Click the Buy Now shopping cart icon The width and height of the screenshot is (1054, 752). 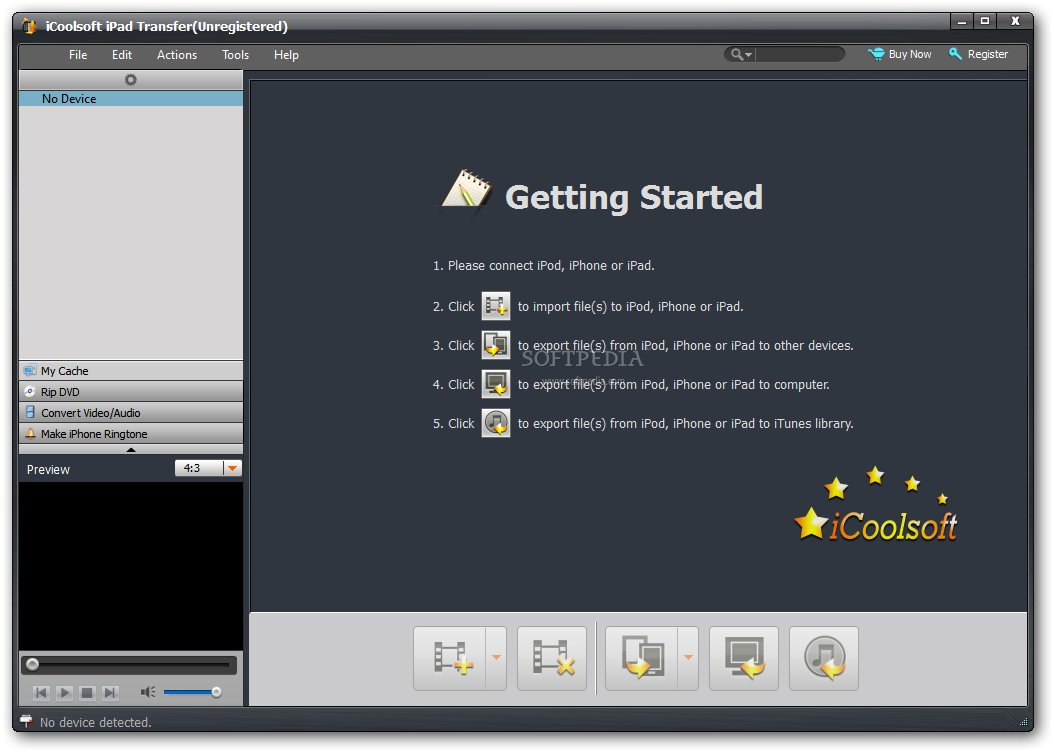point(876,54)
